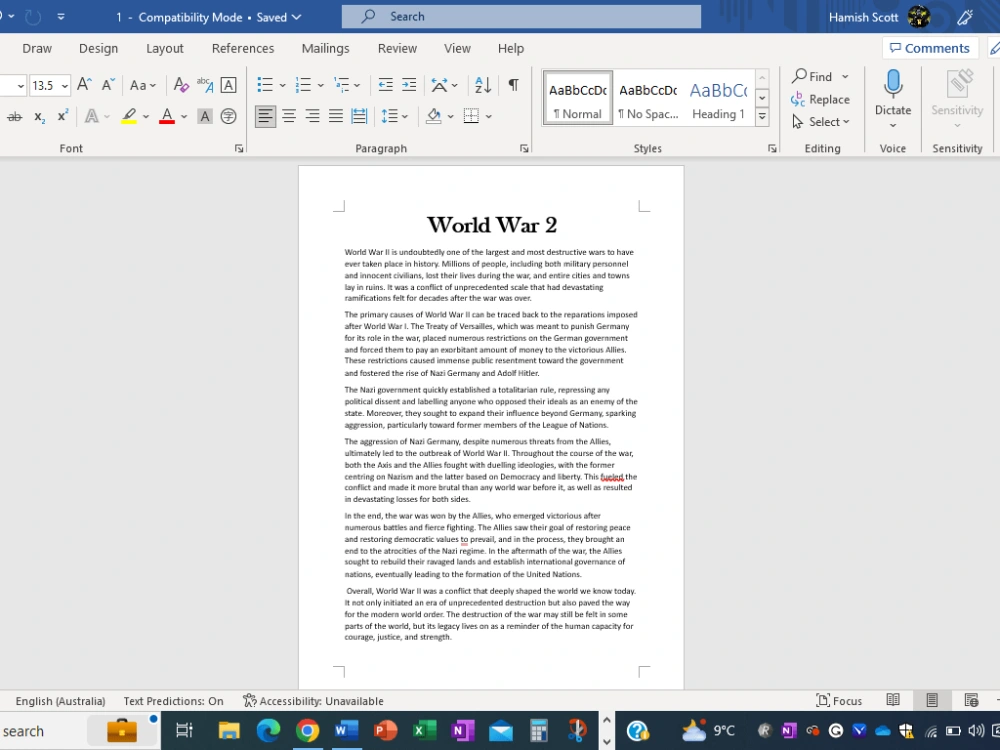Image resolution: width=1000 pixels, height=750 pixels.
Task: Center align text
Action: point(289,116)
